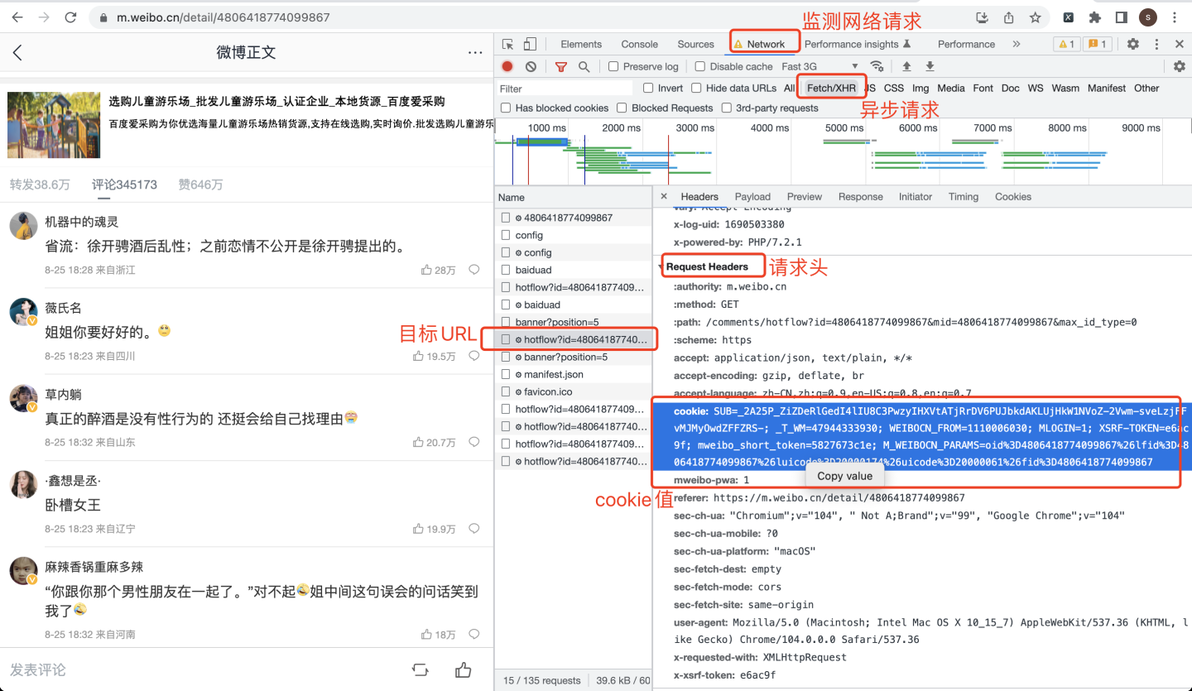The height and width of the screenshot is (691, 1192).
Task: Click the inspect element picker icon
Action: (508, 44)
